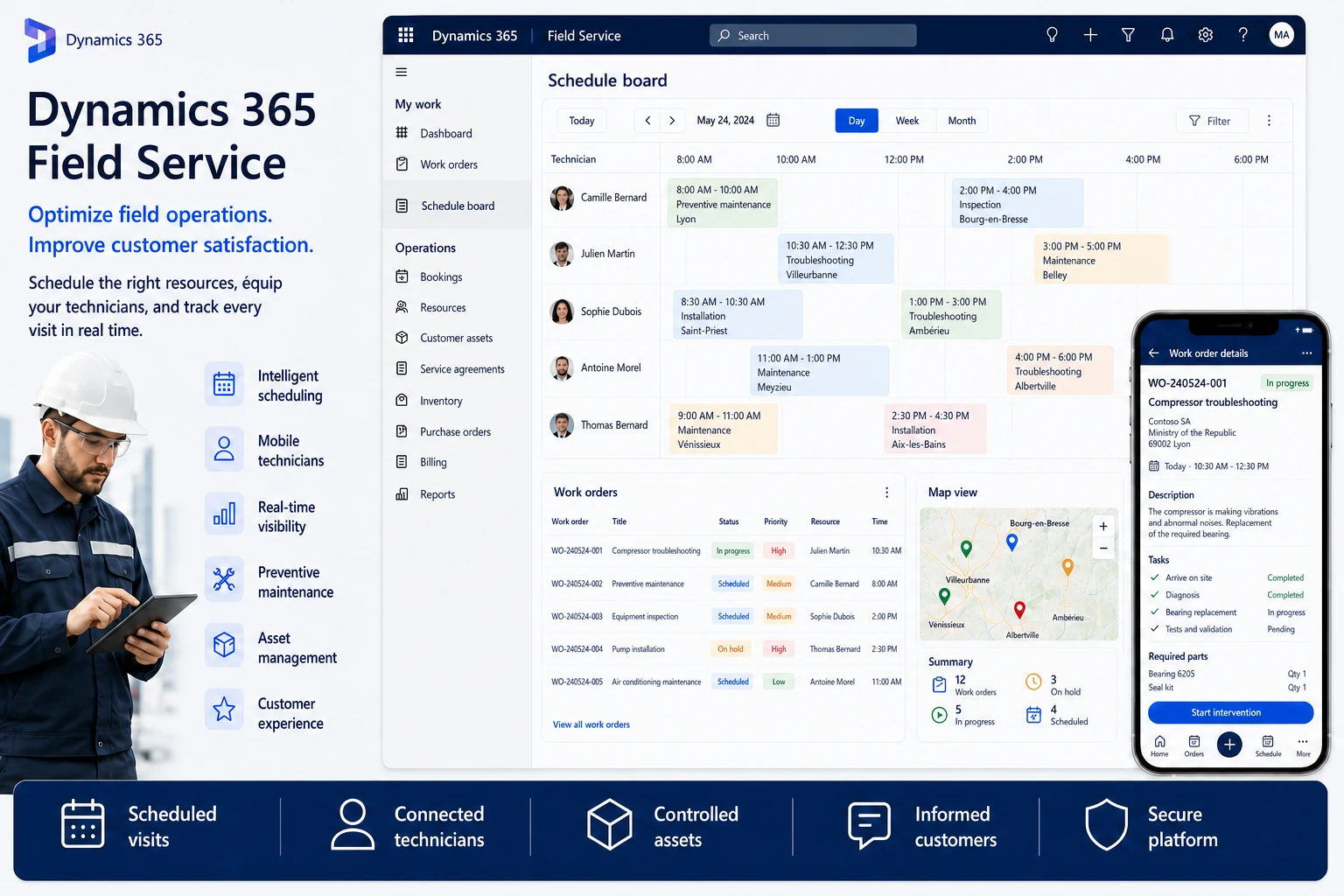This screenshot has width=1344, height=896.
Task: Open Work orders panel overflow menu
Action: [x=886, y=493]
